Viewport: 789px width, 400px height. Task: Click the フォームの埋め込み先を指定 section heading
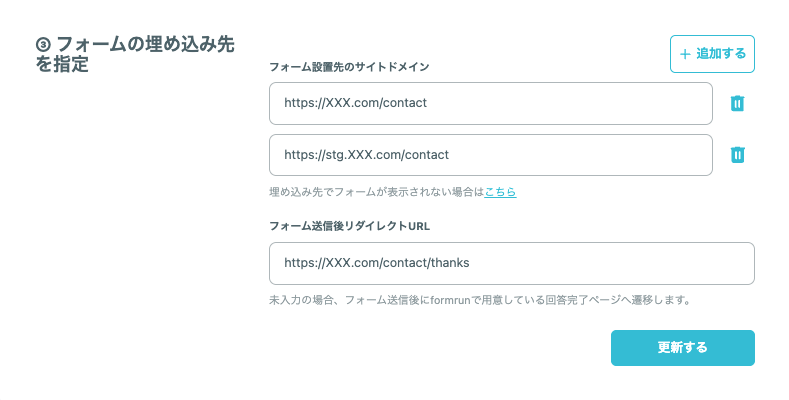pos(135,54)
